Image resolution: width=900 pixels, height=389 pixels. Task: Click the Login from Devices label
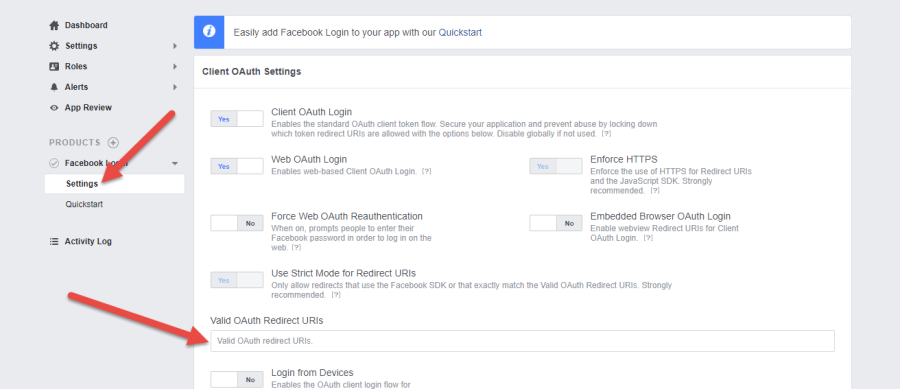click(x=313, y=373)
